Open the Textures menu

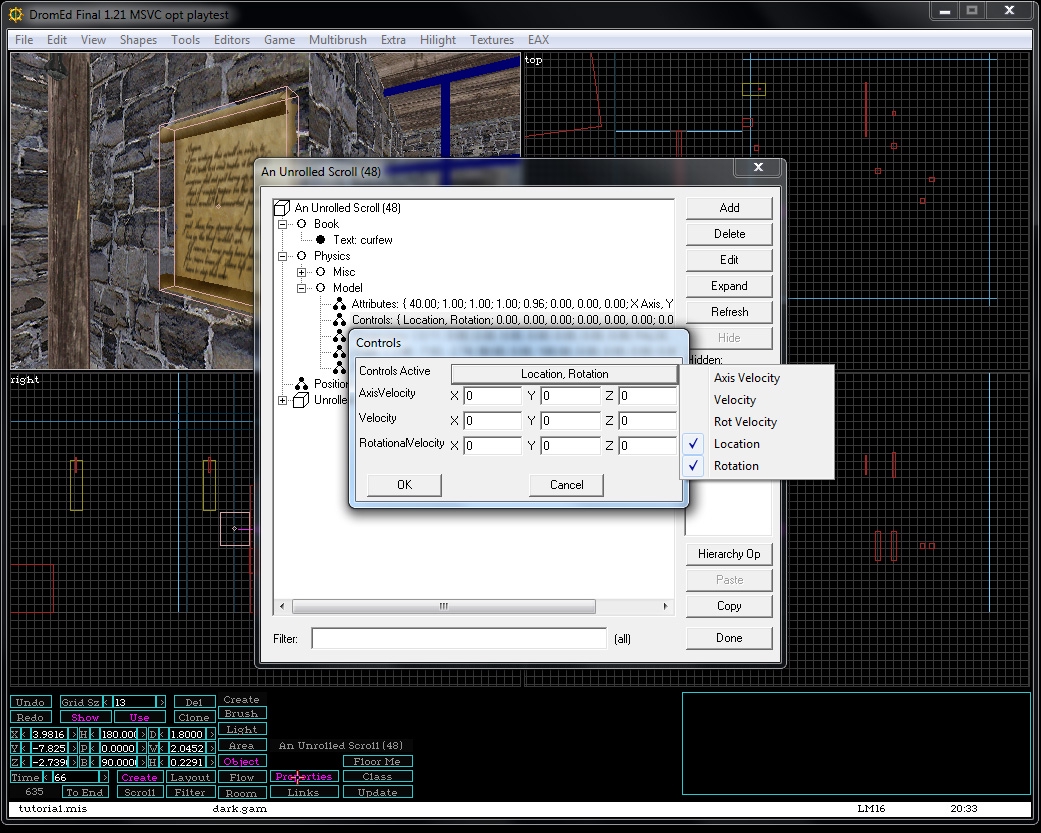[491, 40]
